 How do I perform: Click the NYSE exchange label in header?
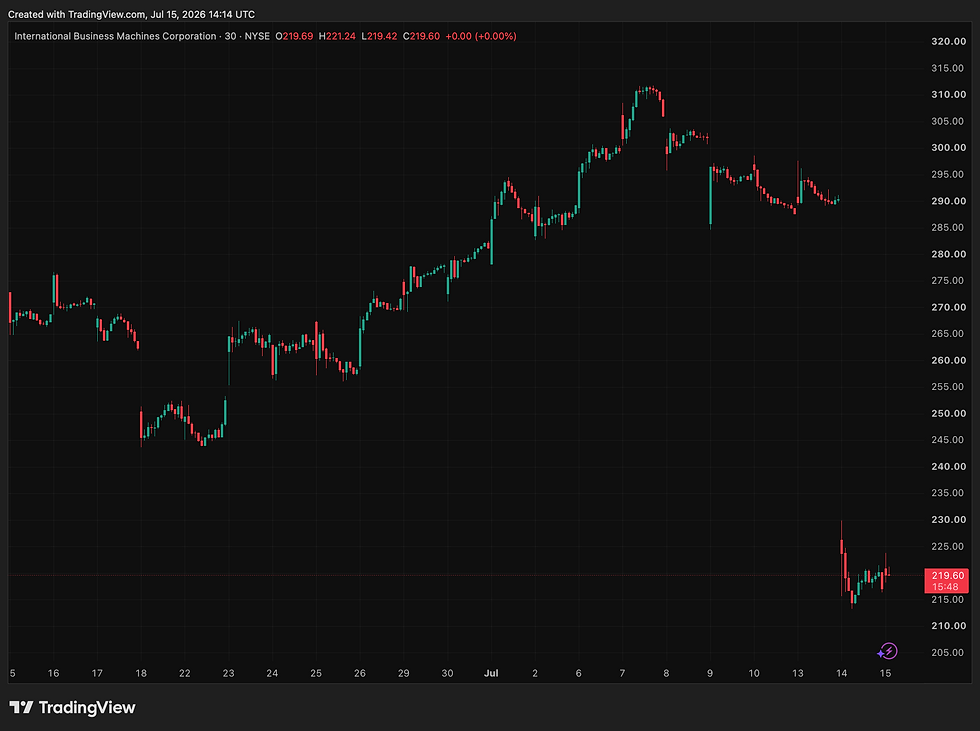pyautogui.click(x=257, y=36)
